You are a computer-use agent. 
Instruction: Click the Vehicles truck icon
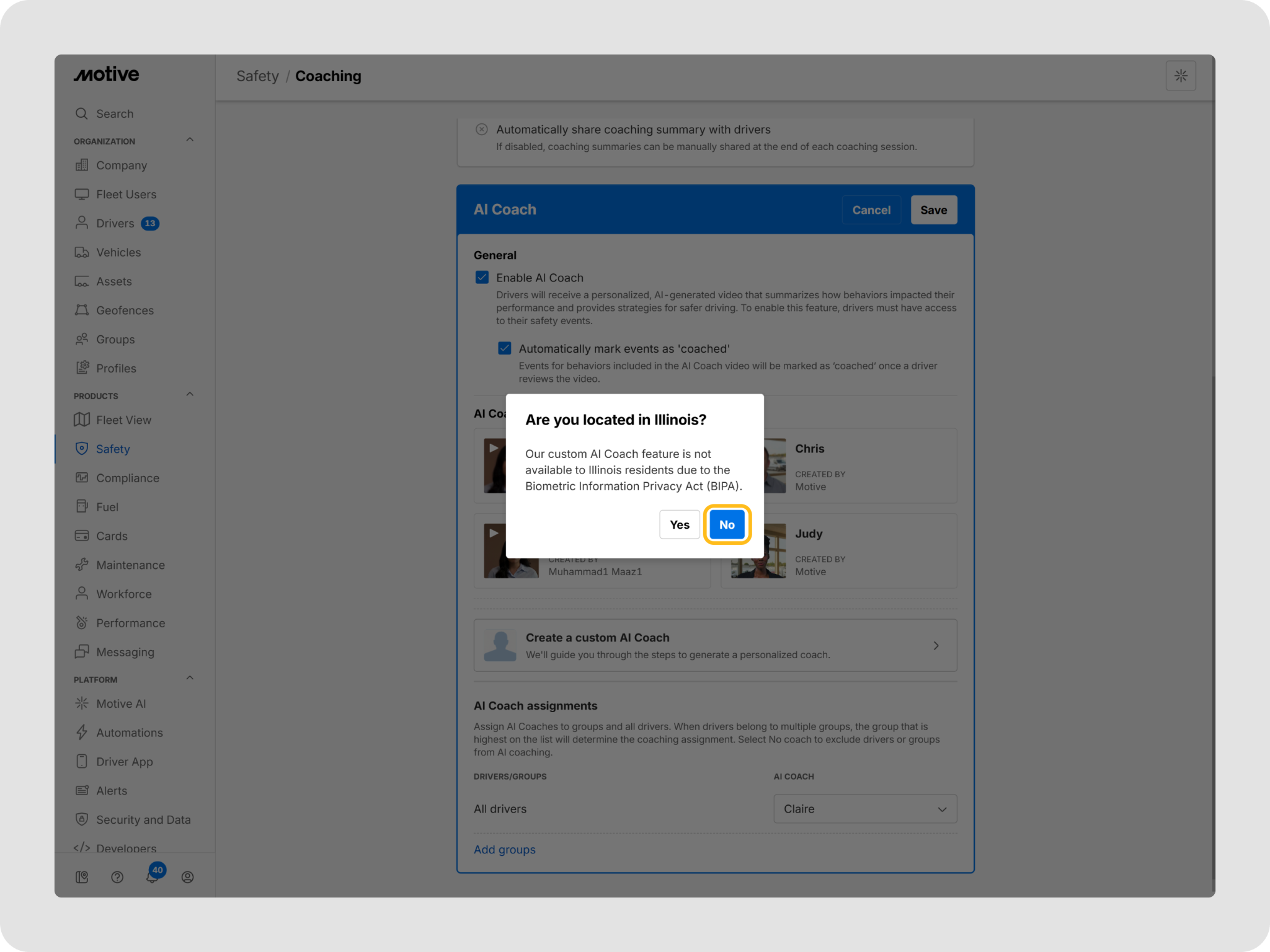click(81, 252)
